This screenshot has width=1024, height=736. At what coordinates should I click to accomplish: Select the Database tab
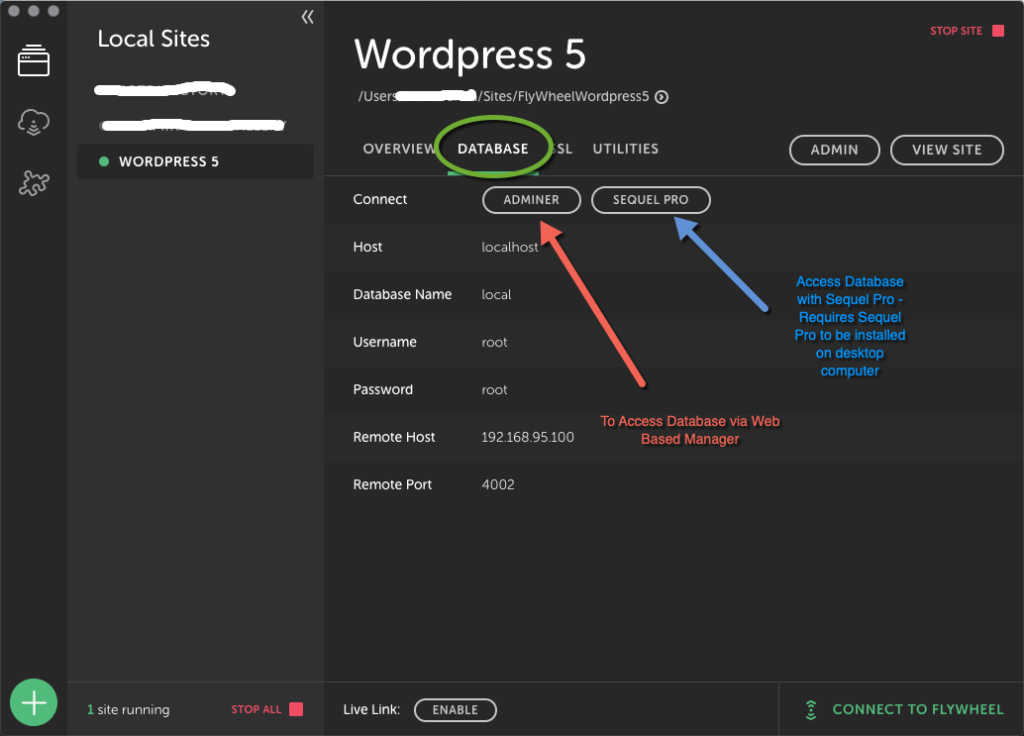(x=493, y=149)
